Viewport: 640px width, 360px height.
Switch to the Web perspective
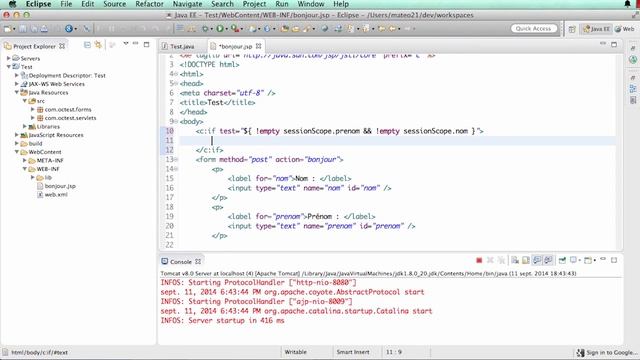[625, 29]
